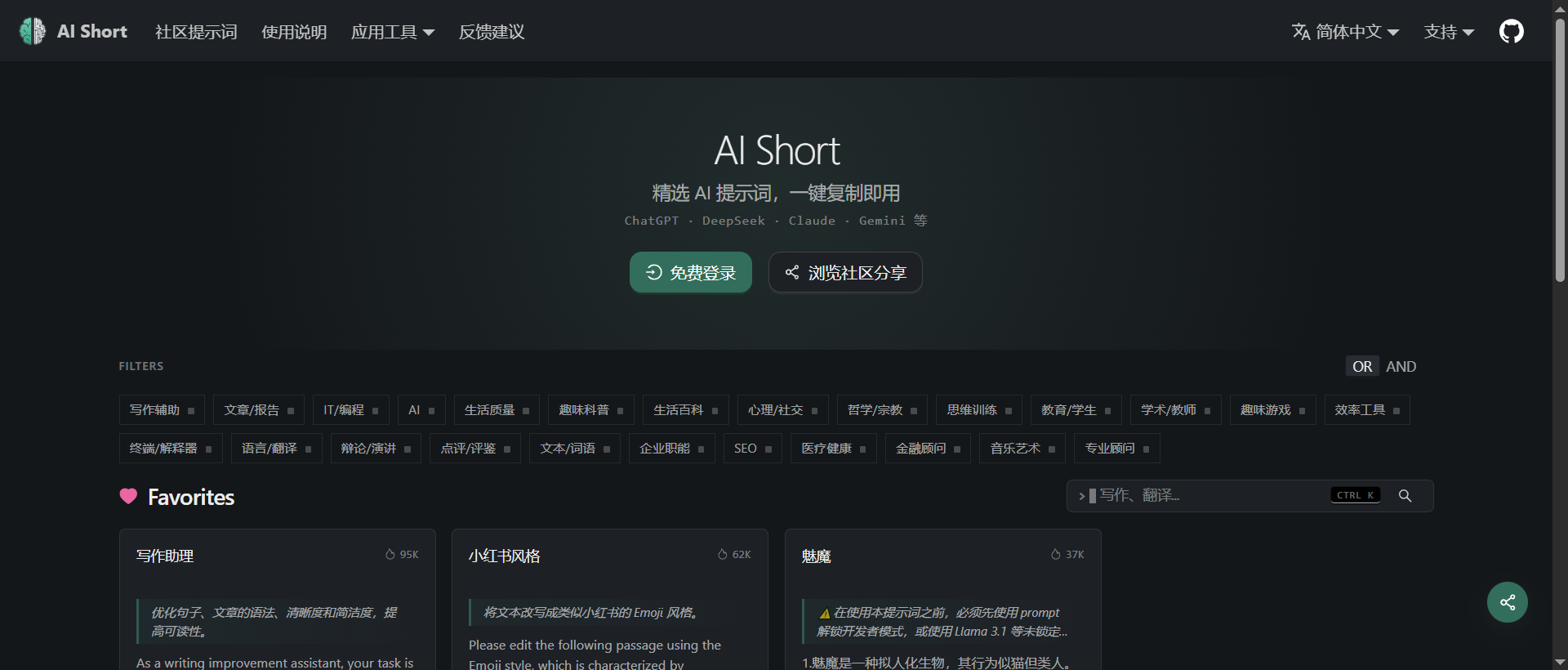This screenshot has height=670, width=1568.
Task: Click the translate icon beside 简体中文
Action: tap(1301, 32)
